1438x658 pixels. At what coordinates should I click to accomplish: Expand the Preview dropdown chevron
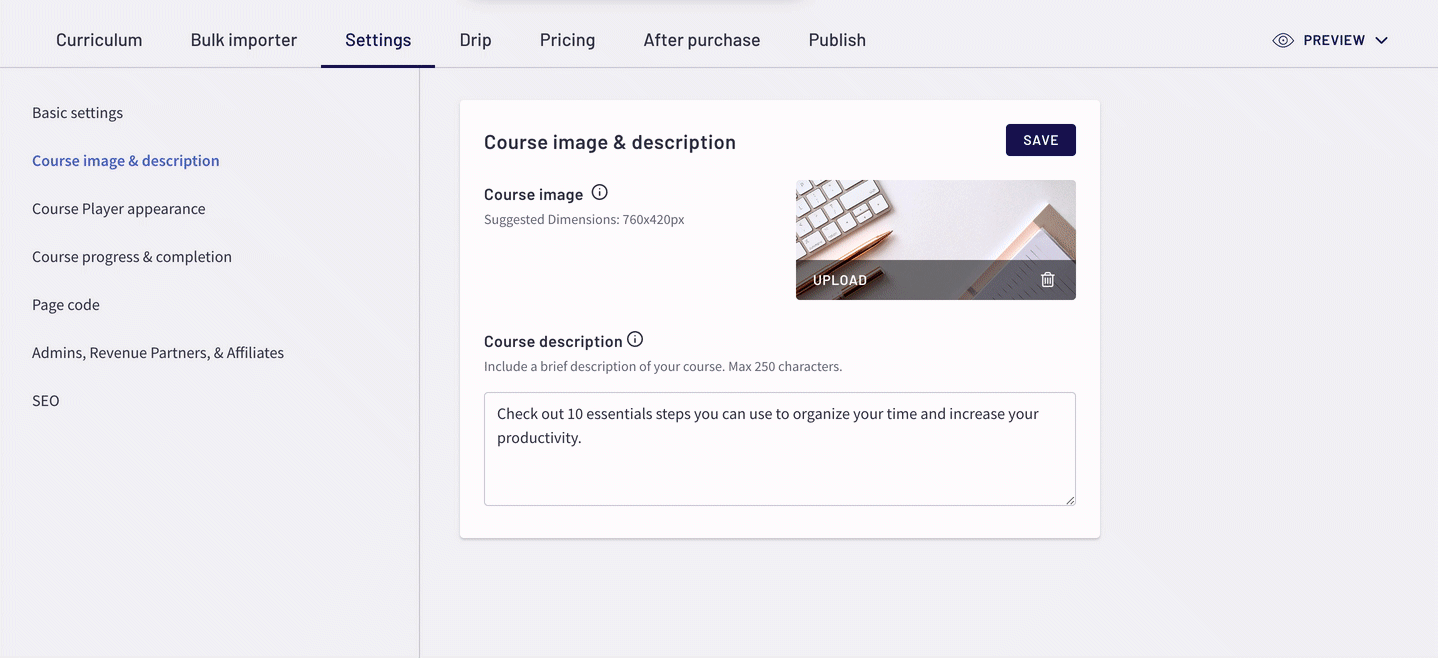(x=1382, y=40)
